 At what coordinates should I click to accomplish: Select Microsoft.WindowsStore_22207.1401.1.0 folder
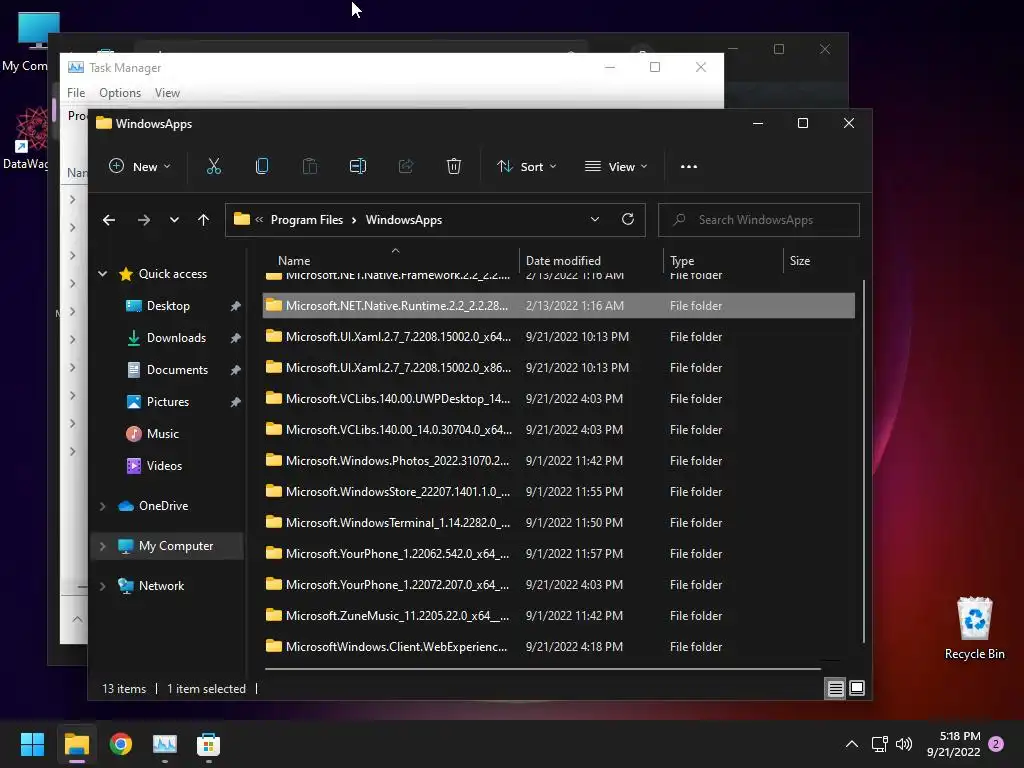click(558, 491)
